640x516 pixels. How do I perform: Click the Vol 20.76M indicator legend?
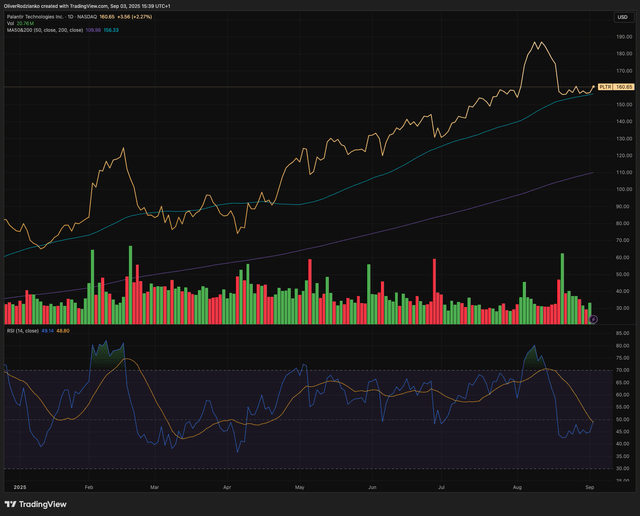click(20, 24)
